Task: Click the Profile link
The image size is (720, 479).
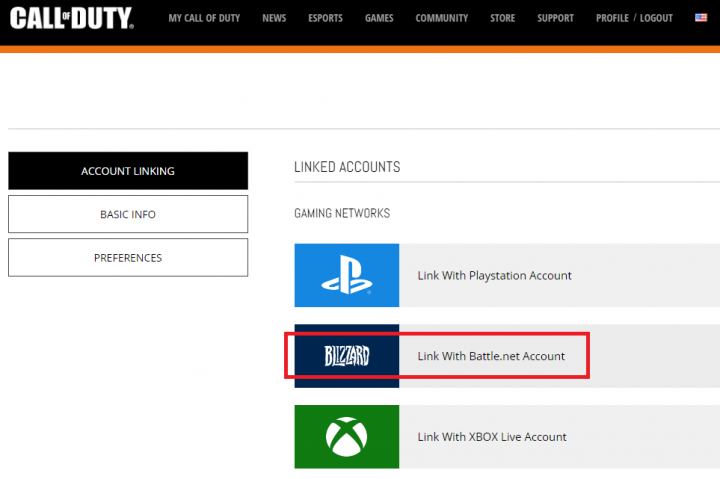Action: pos(612,18)
